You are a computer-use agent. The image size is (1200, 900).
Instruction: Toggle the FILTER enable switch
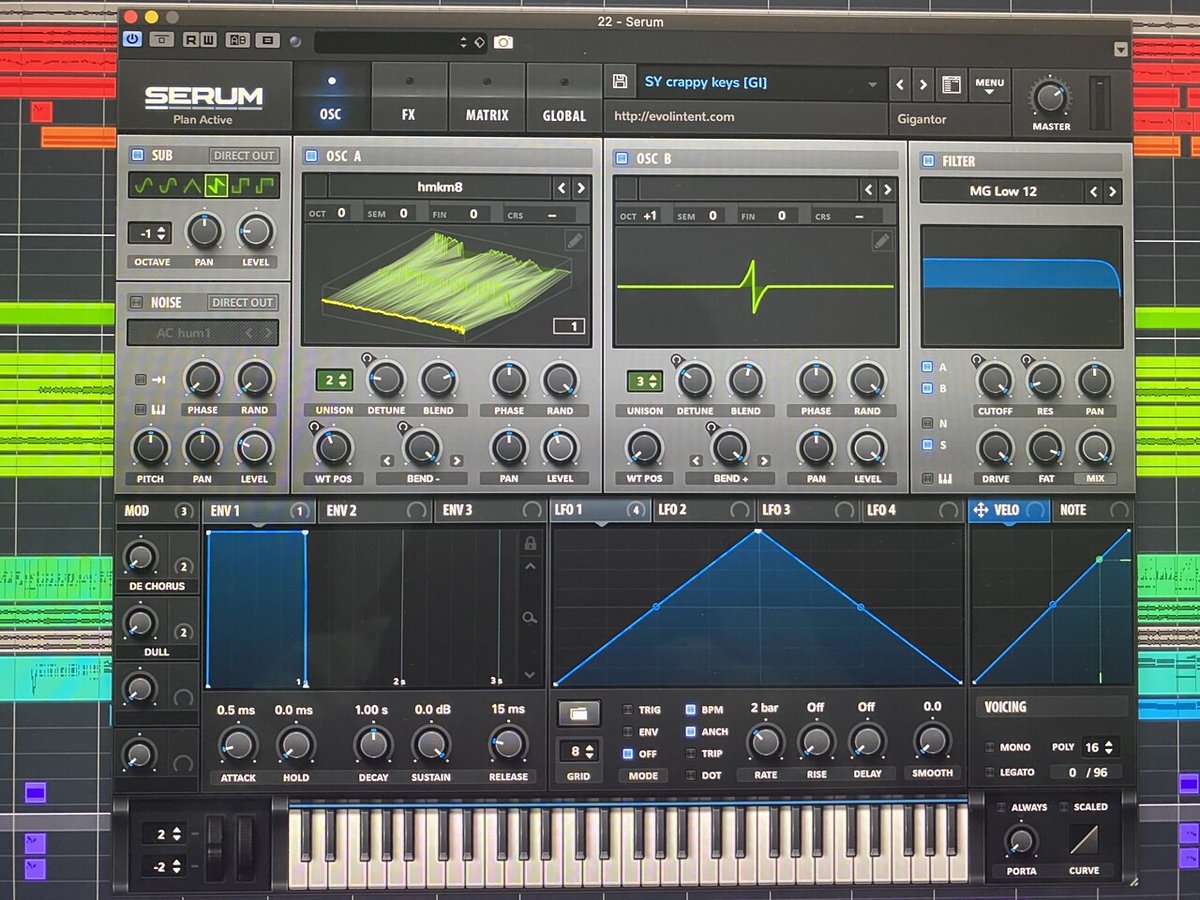(927, 160)
